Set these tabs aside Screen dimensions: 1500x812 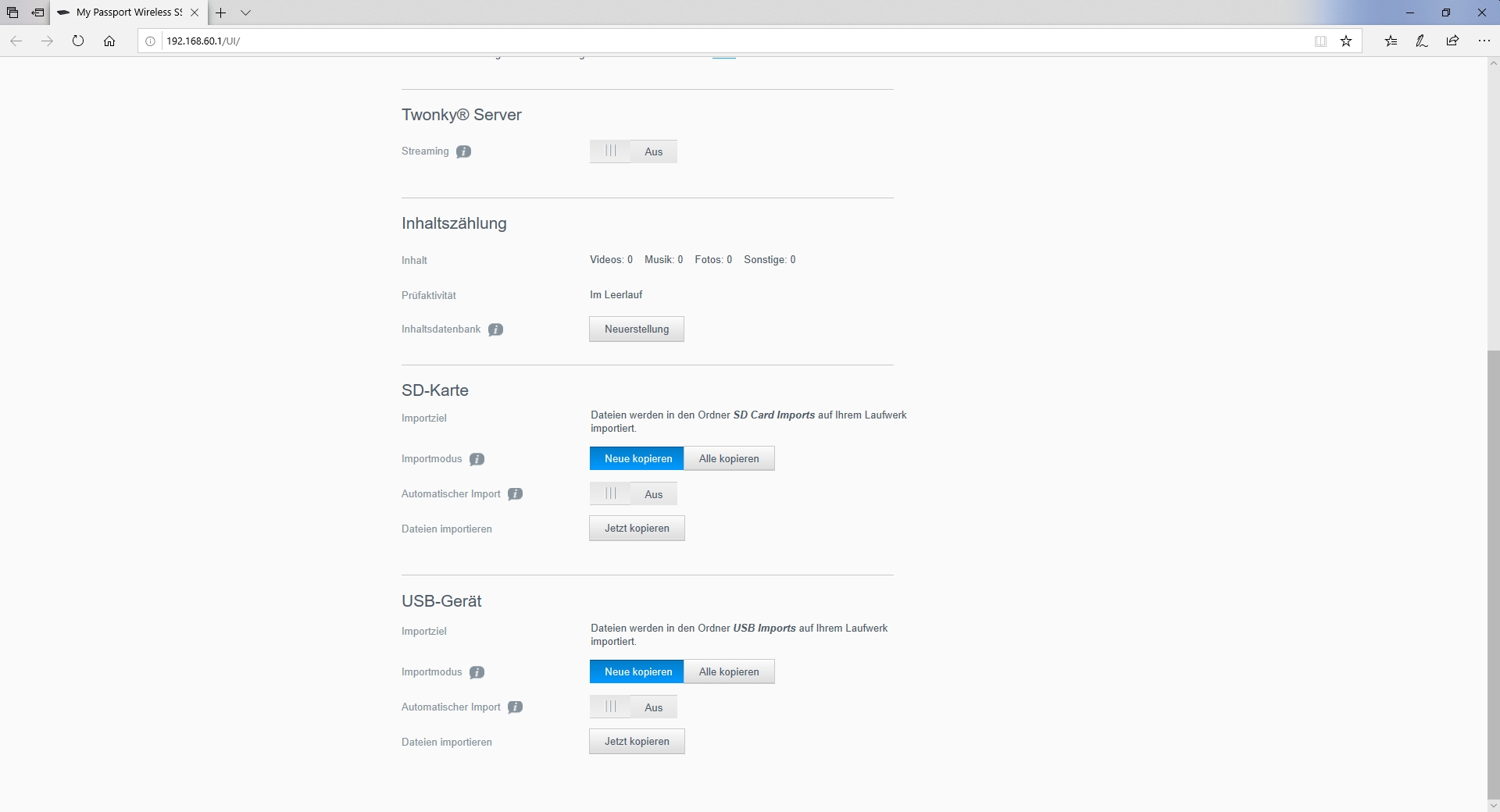pyautogui.click(x=37, y=12)
